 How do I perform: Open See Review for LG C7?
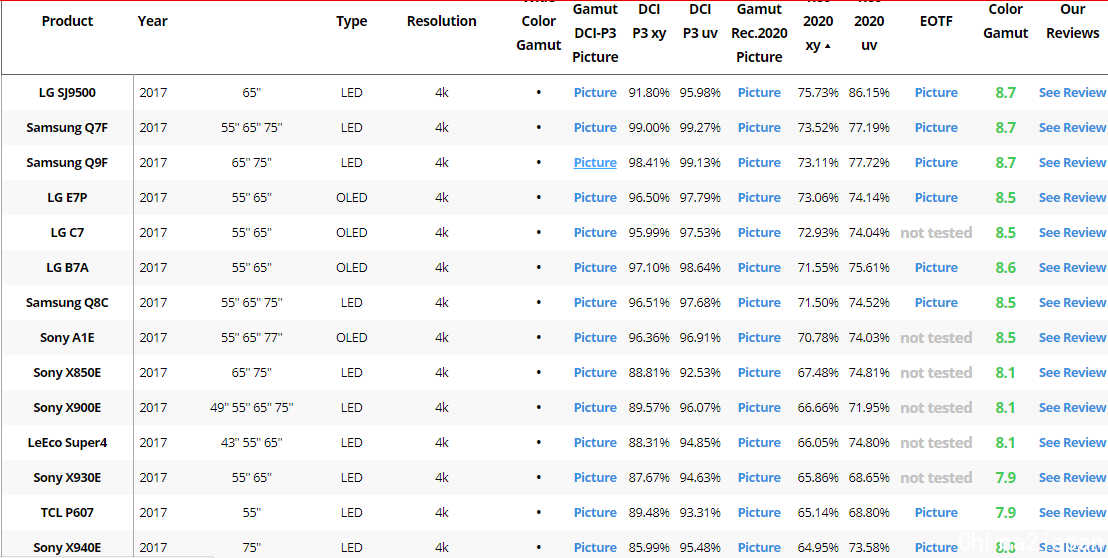(1072, 232)
